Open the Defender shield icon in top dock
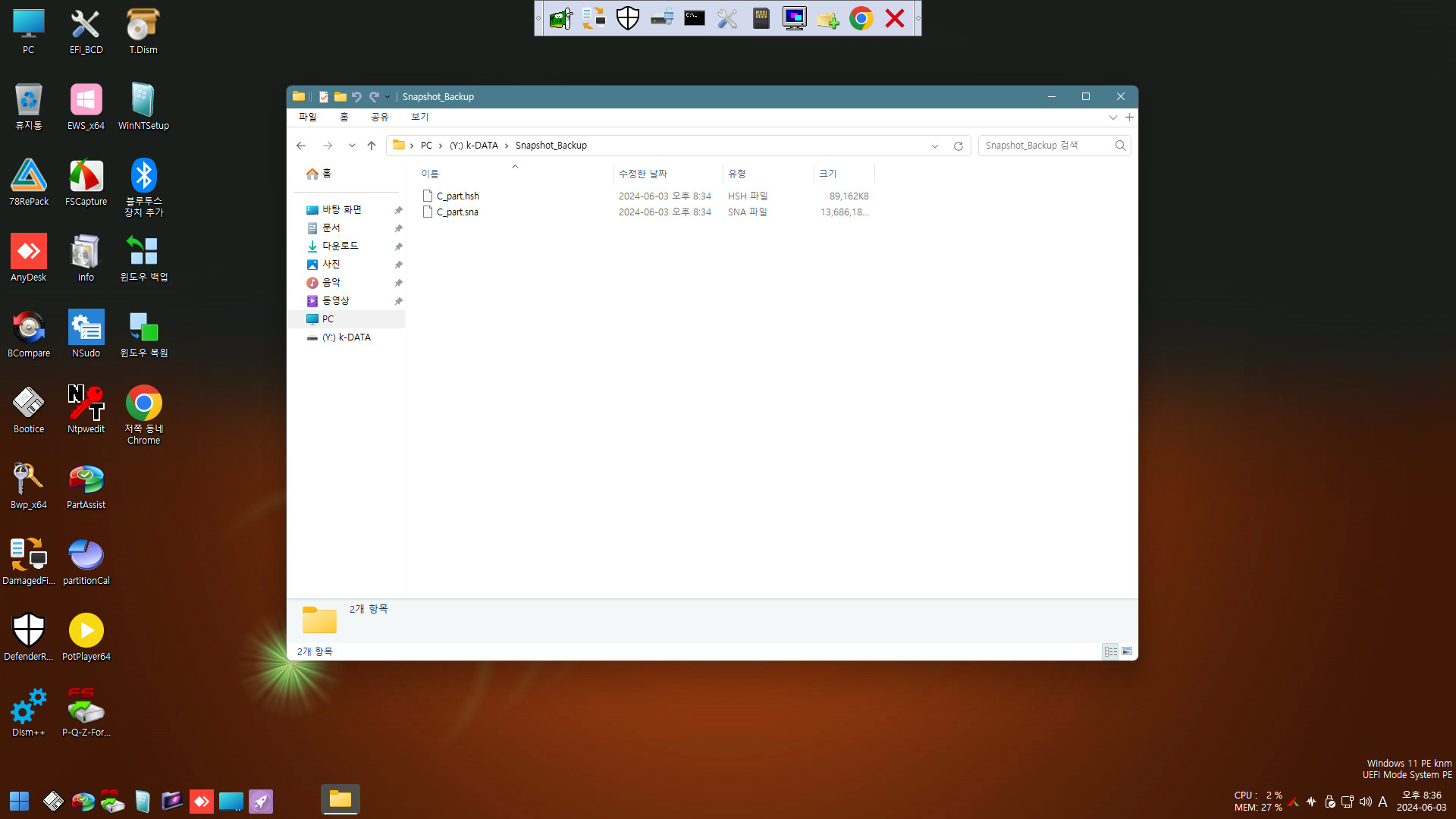 628,18
